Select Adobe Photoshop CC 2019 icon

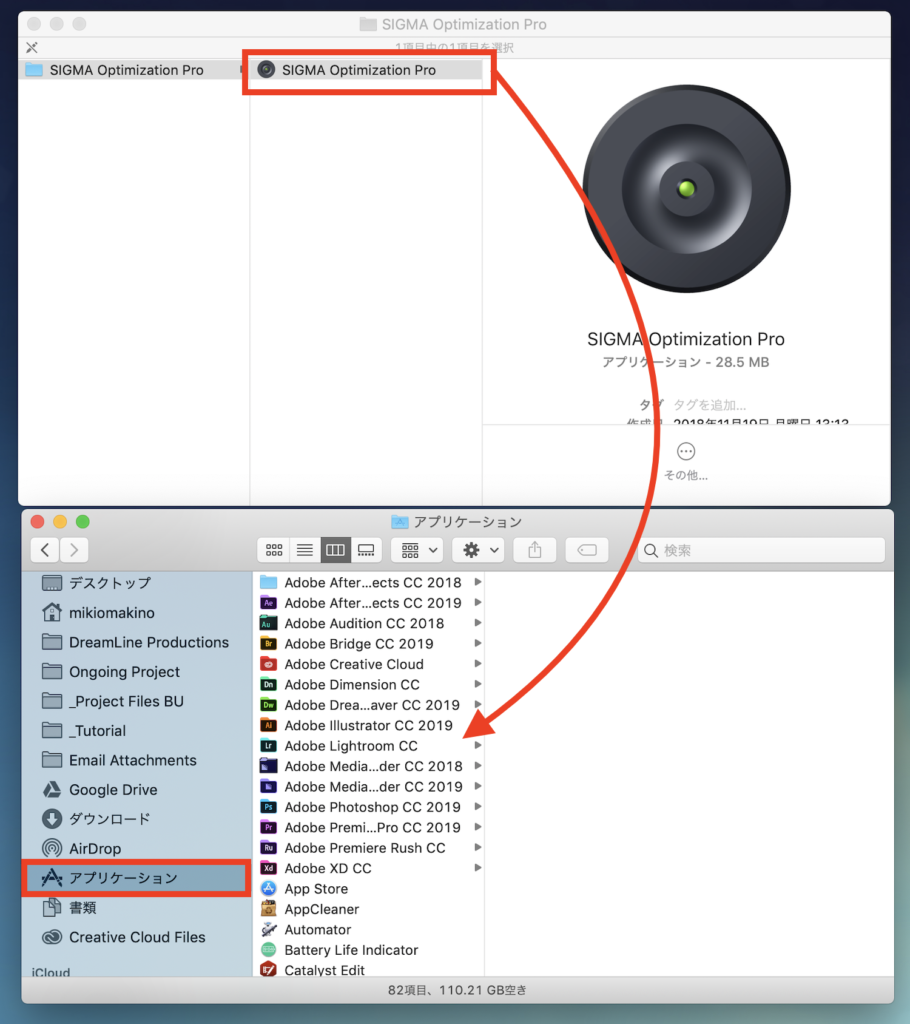[x=268, y=807]
